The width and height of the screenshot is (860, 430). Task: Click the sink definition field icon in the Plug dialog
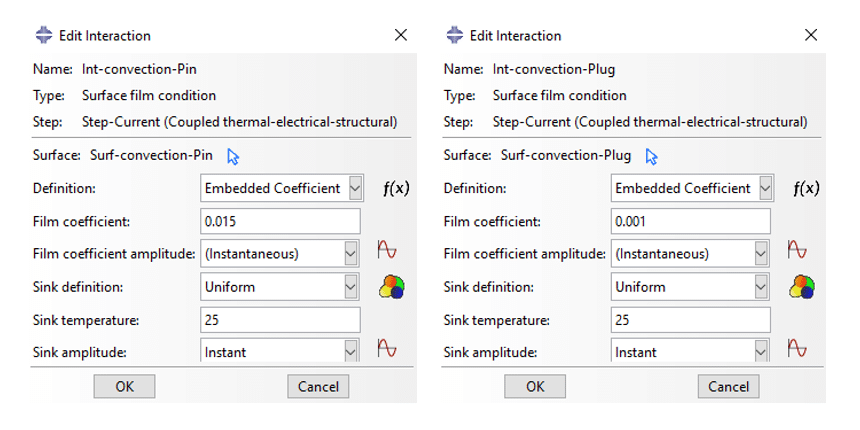801,287
